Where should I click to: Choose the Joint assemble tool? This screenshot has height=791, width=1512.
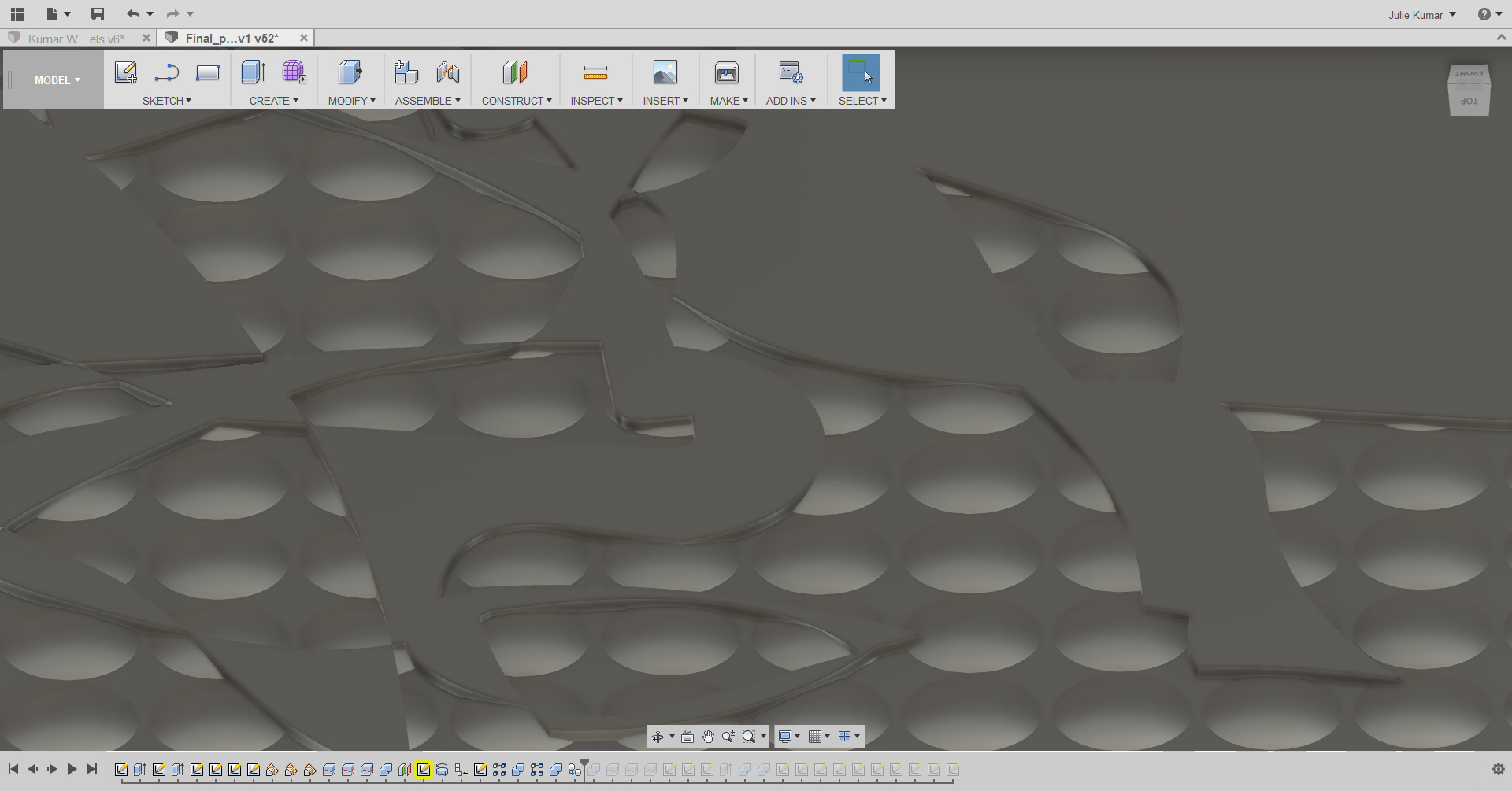(448, 72)
